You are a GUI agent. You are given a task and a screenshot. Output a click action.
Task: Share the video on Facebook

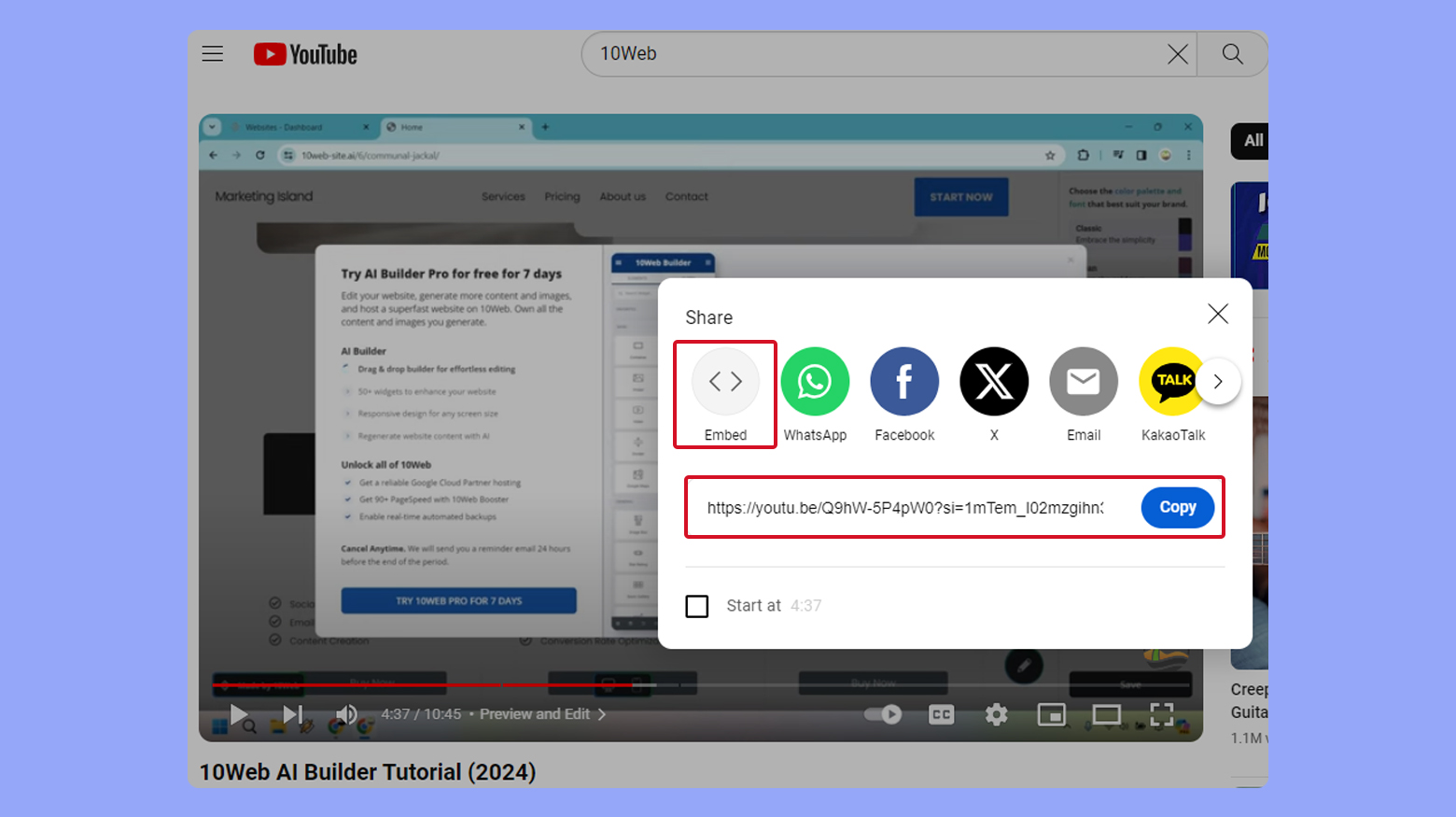(904, 382)
